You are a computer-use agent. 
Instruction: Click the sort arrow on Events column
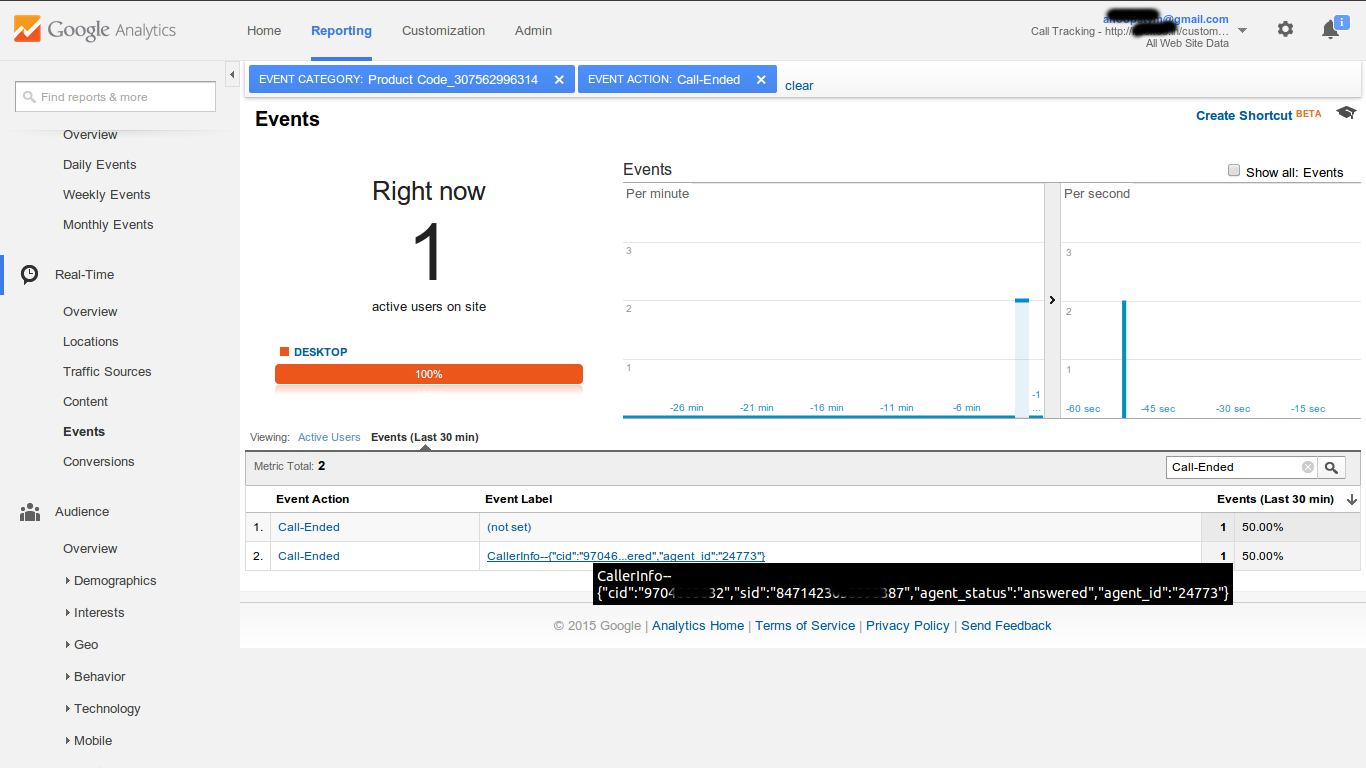(1352, 499)
